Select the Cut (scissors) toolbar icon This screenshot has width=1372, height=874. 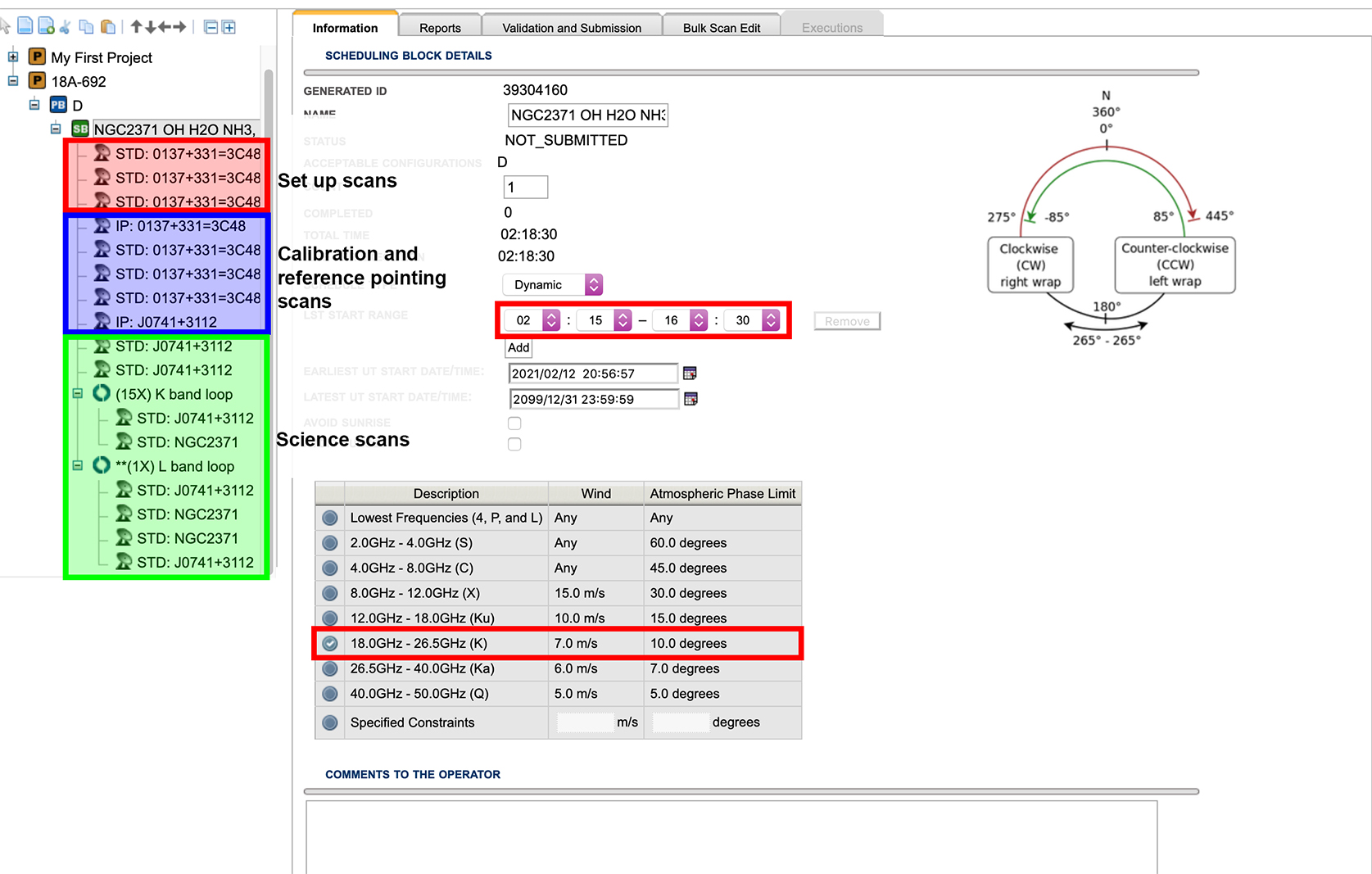pyautogui.click(x=66, y=25)
